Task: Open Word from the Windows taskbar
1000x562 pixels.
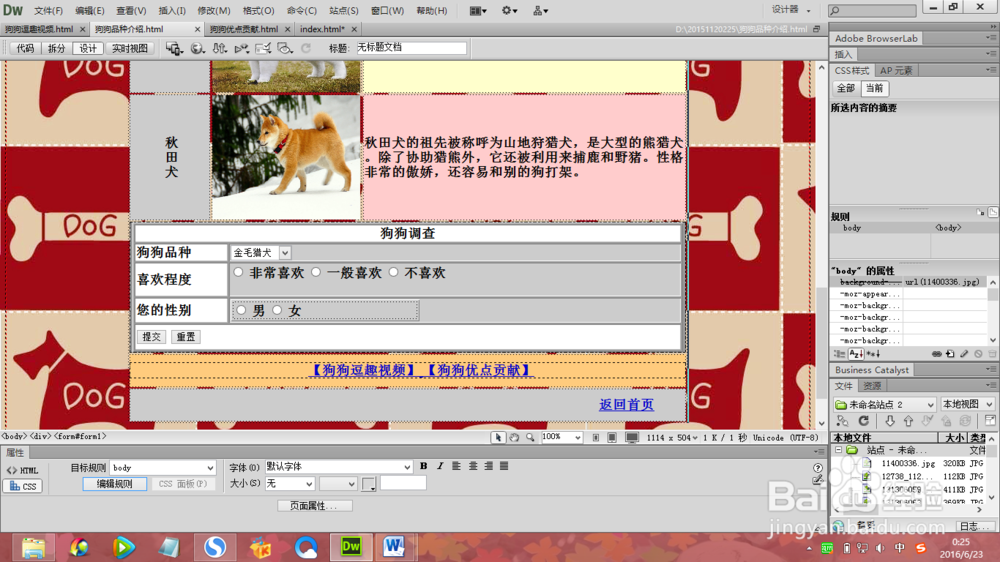Action: [x=393, y=547]
